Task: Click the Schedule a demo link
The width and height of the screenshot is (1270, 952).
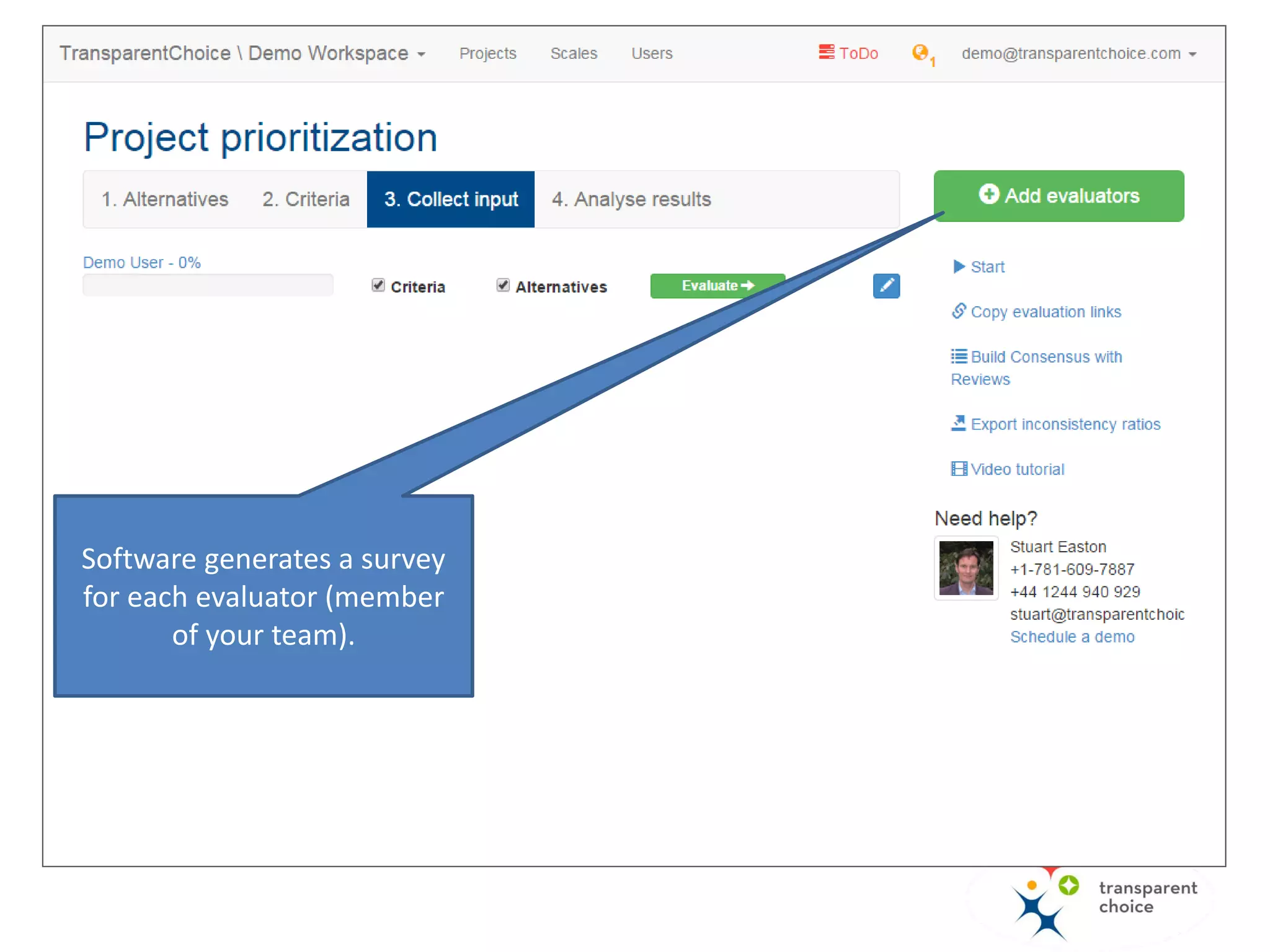Action: pos(1072,637)
